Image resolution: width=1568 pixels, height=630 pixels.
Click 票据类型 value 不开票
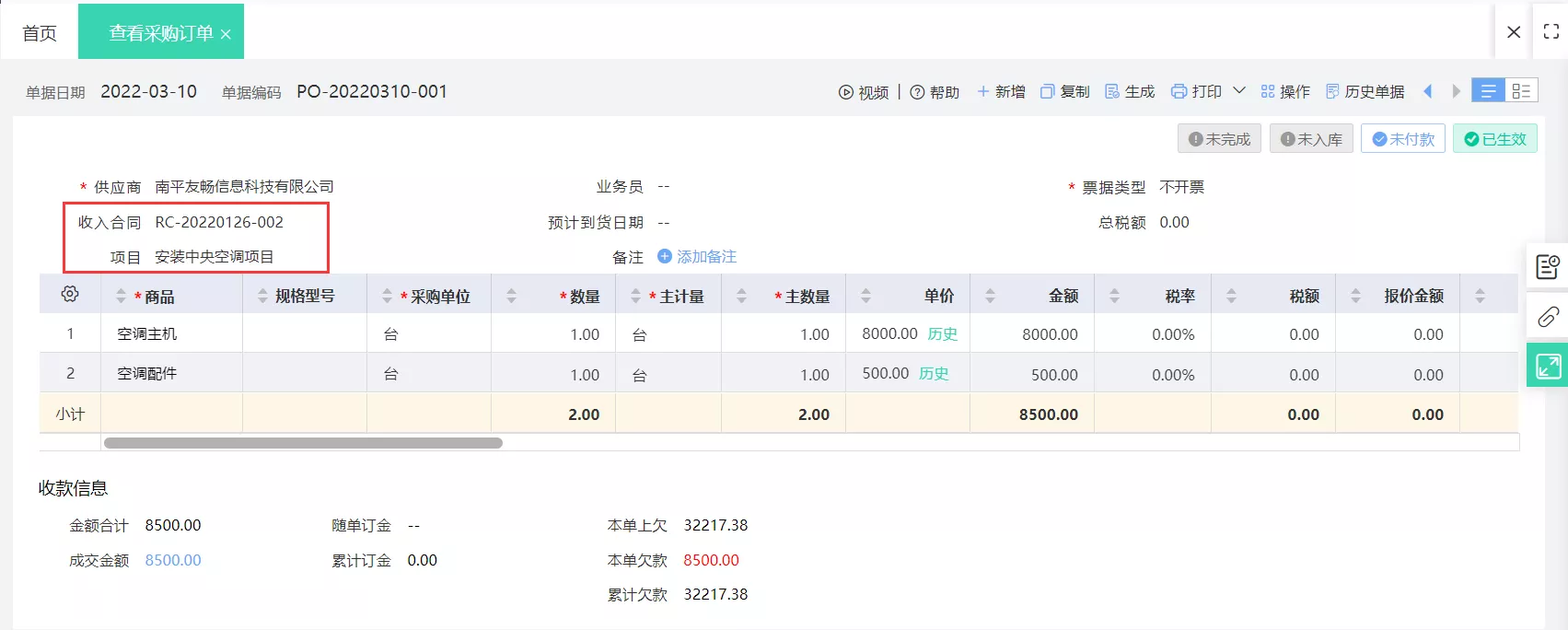[x=1182, y=187]
